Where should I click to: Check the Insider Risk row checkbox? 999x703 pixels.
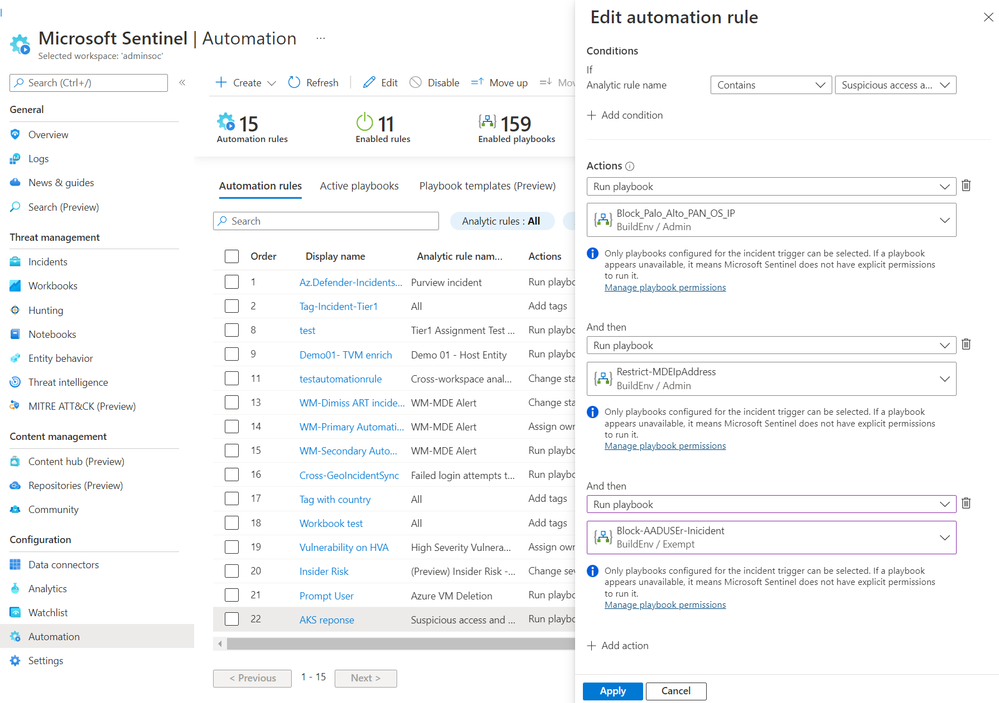click(x=232, y=570)
